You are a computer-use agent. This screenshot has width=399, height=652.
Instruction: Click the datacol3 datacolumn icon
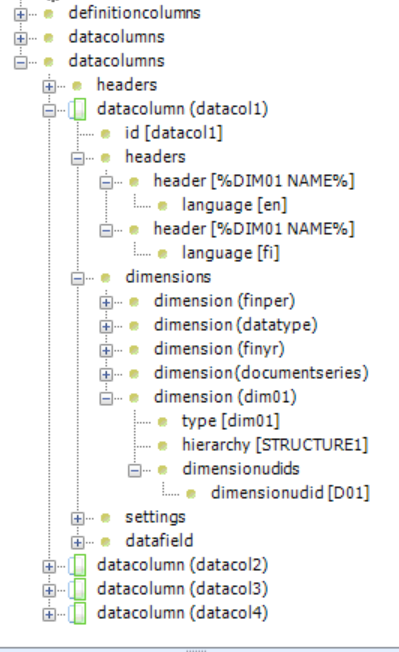78,589
